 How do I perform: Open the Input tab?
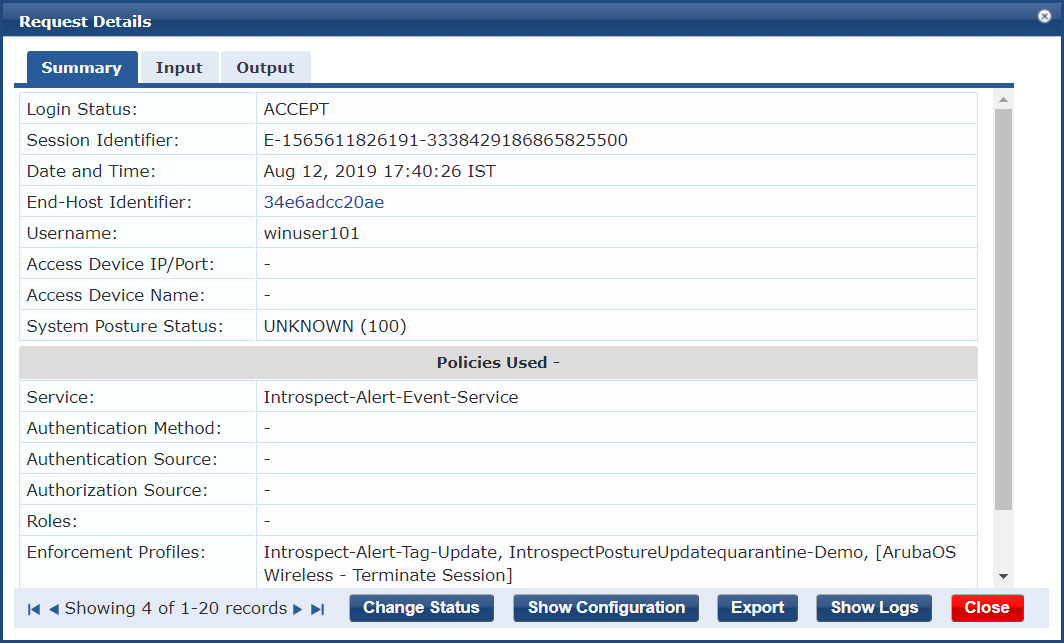pyautogui.click(x=179, y=67)
